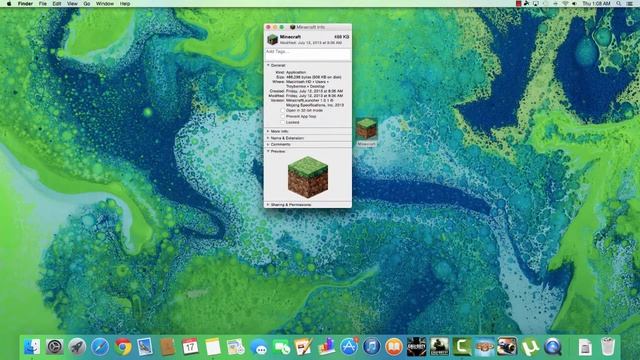Launch Google Chrome from the Dock
The width and height of the screenshot is (640, 360).
tap(123, 347)
